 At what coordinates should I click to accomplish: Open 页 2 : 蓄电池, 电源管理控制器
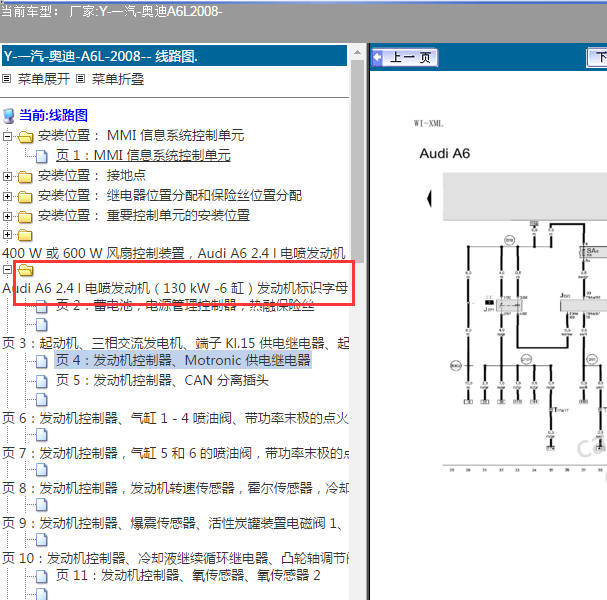tap(185, 305)
